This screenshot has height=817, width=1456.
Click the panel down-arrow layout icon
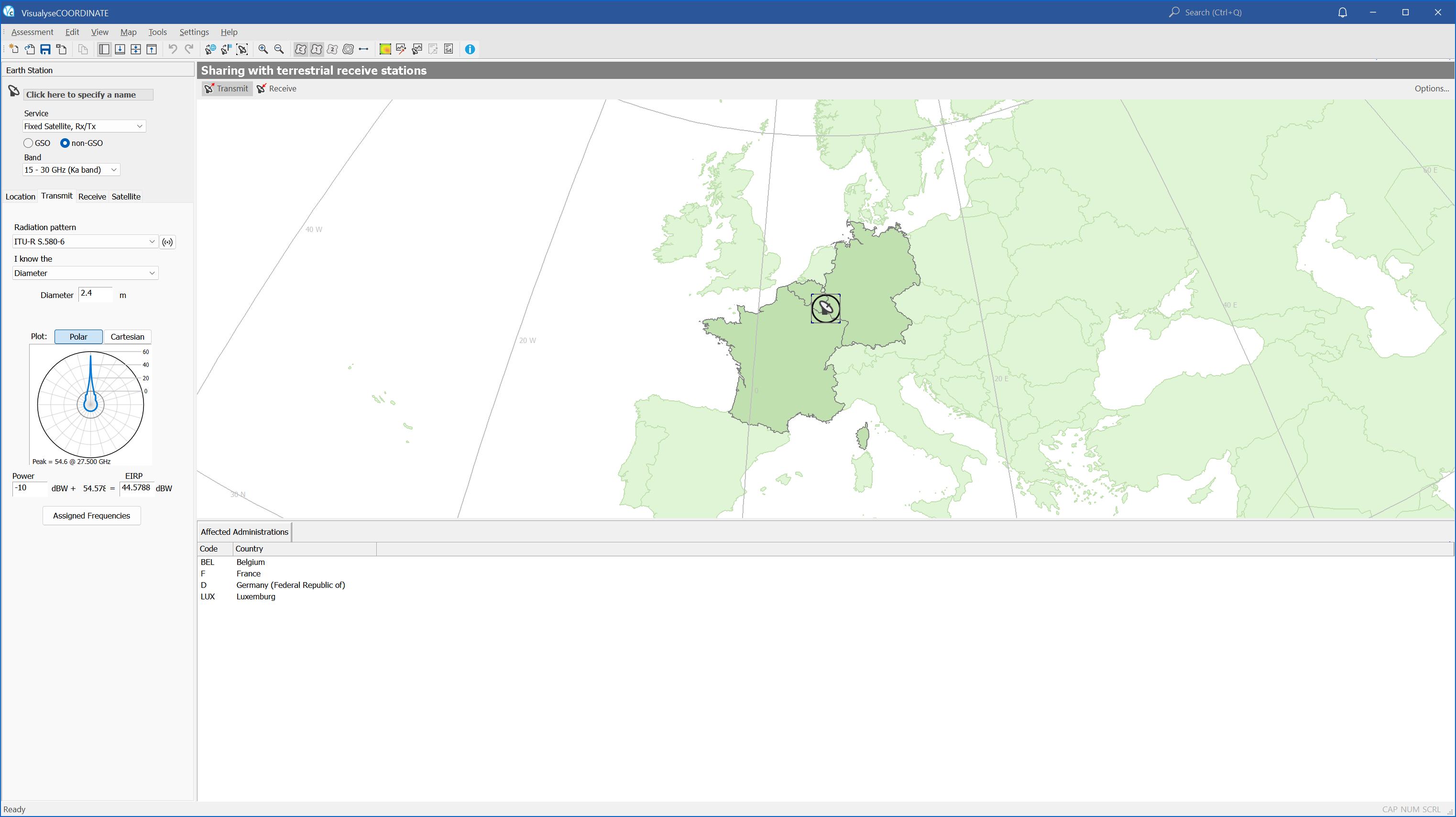coord(120,49)
